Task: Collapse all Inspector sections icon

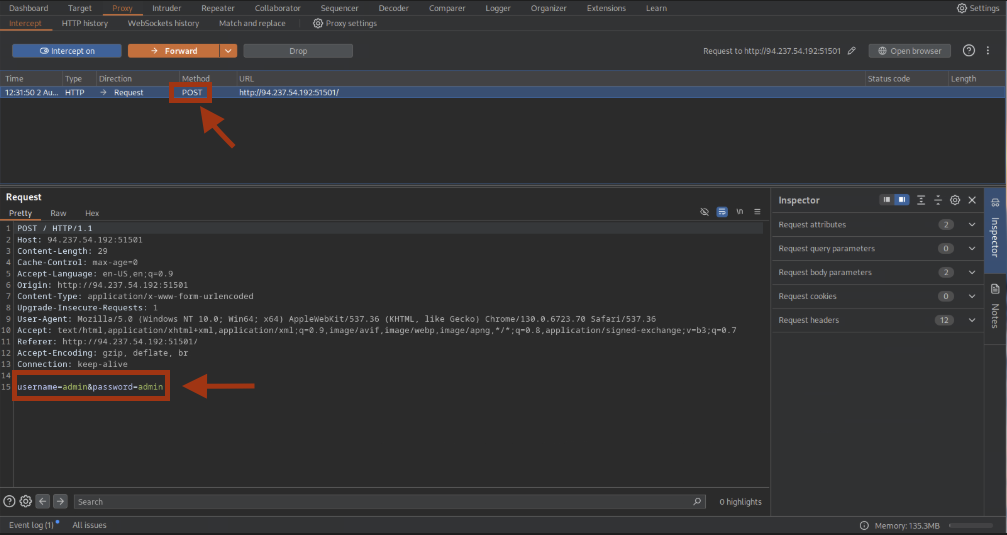Action: click(938, 200)
